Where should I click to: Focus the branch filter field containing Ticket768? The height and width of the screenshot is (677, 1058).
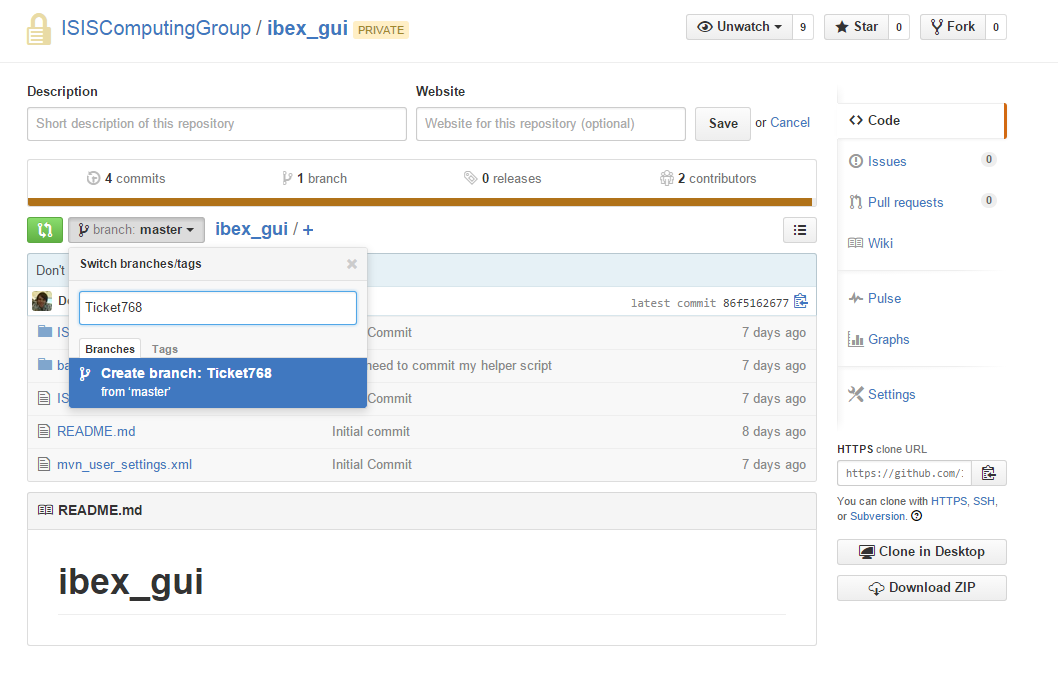click(x=218, y=308)
